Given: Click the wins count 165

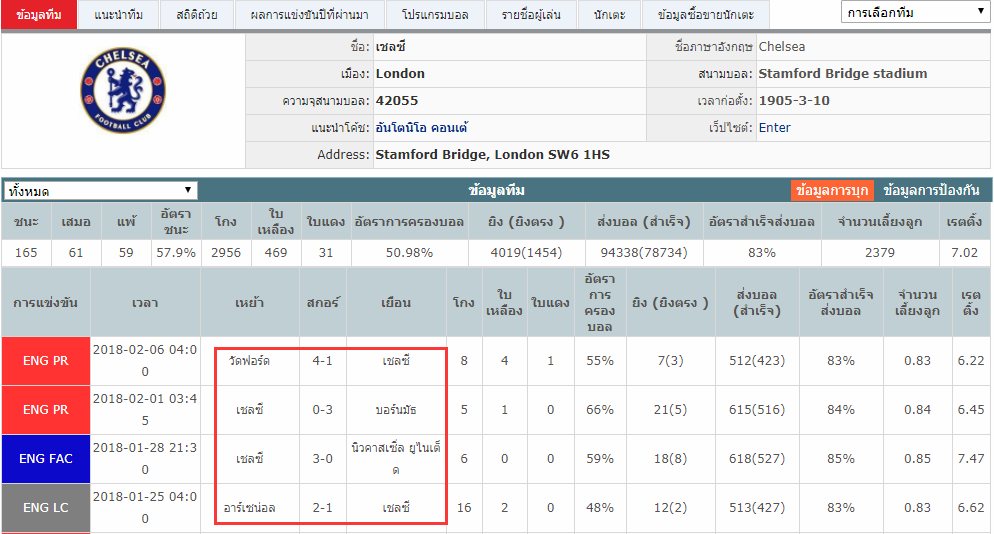Looking at the screenshot, I should coord(26,252).
